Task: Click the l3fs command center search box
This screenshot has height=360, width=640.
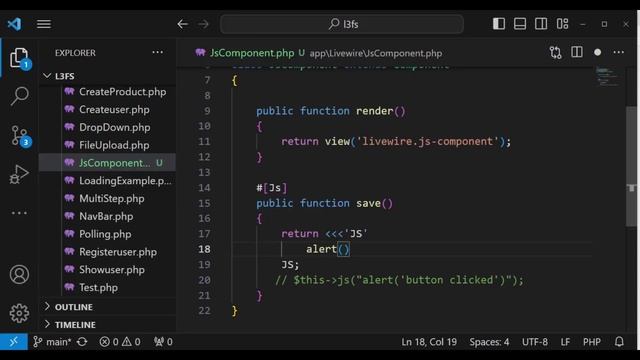Action: coord(342,24)
